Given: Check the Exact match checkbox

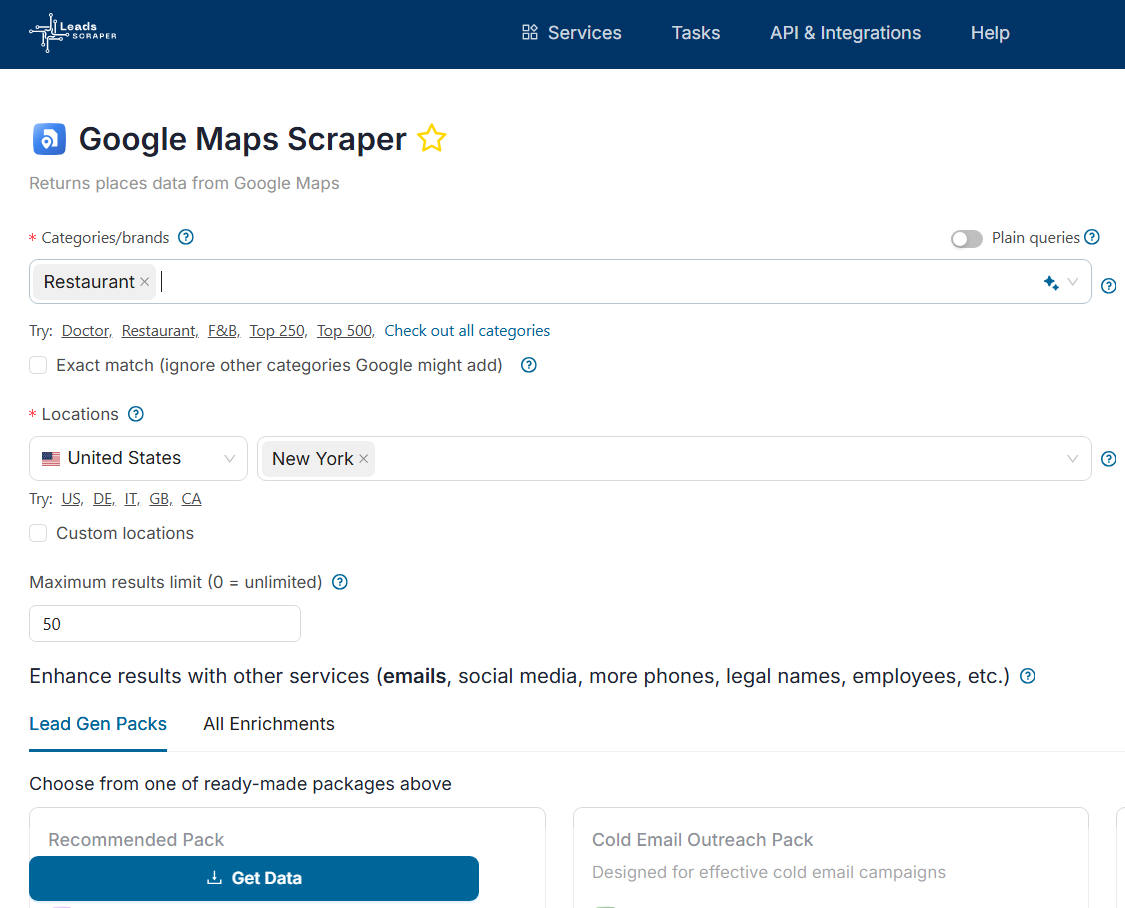Looking at the screenshot, I should click(x=37, y=365).
